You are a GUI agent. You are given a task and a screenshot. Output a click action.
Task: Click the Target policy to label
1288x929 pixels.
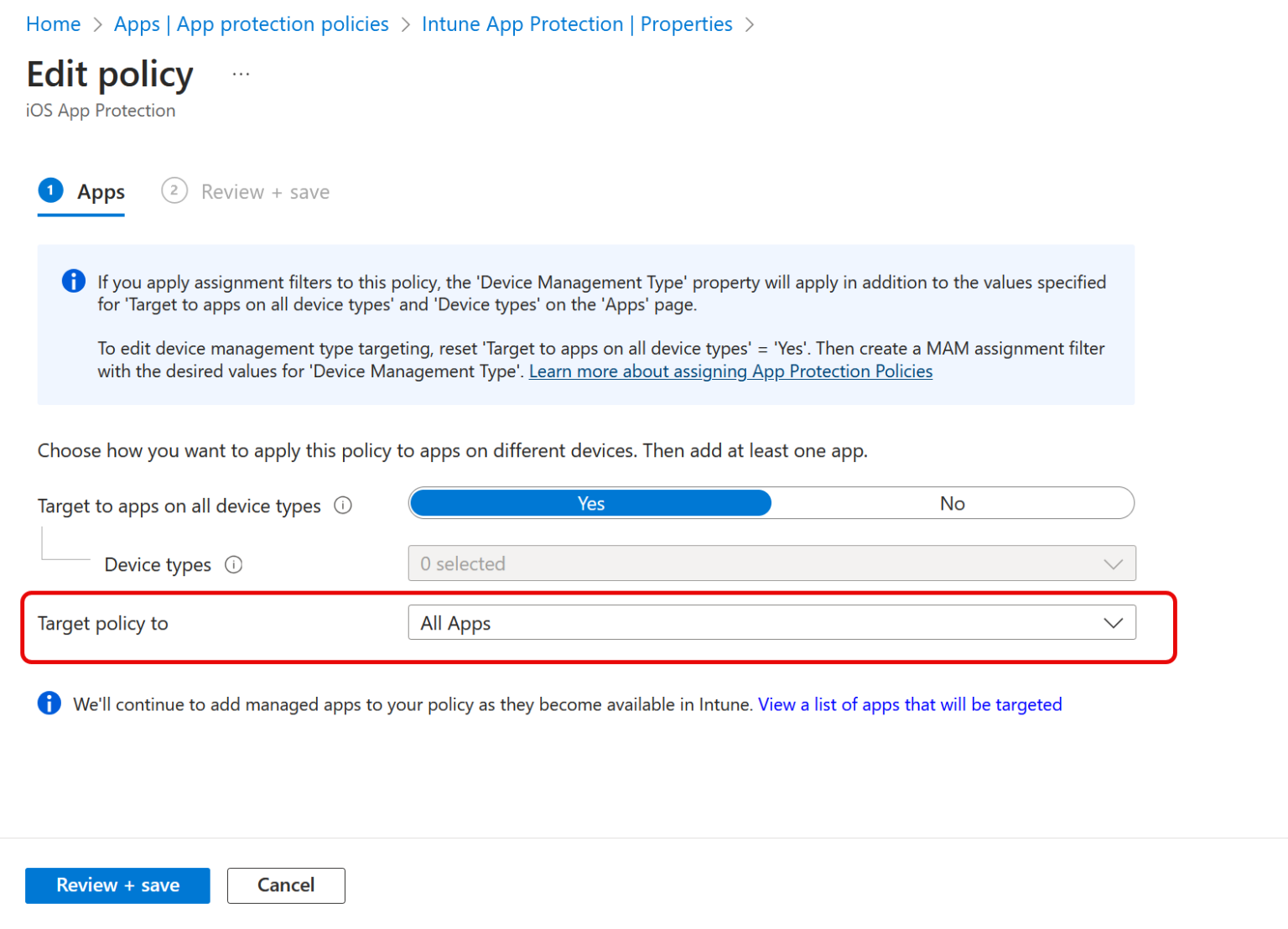click(103, 624)
